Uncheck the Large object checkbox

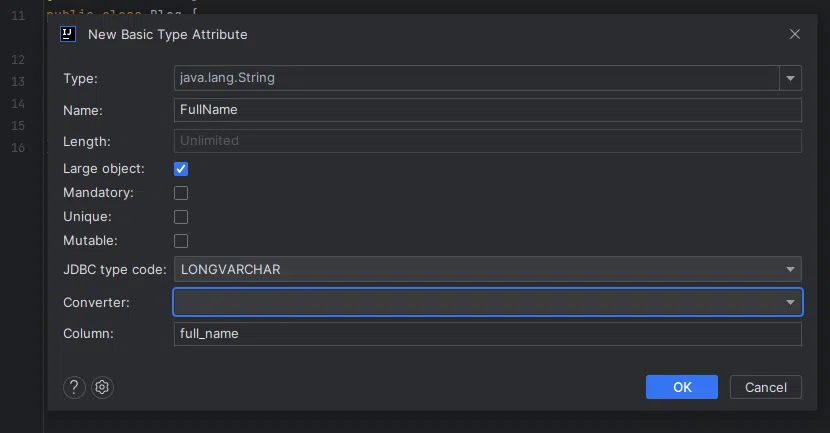(181, 169)
